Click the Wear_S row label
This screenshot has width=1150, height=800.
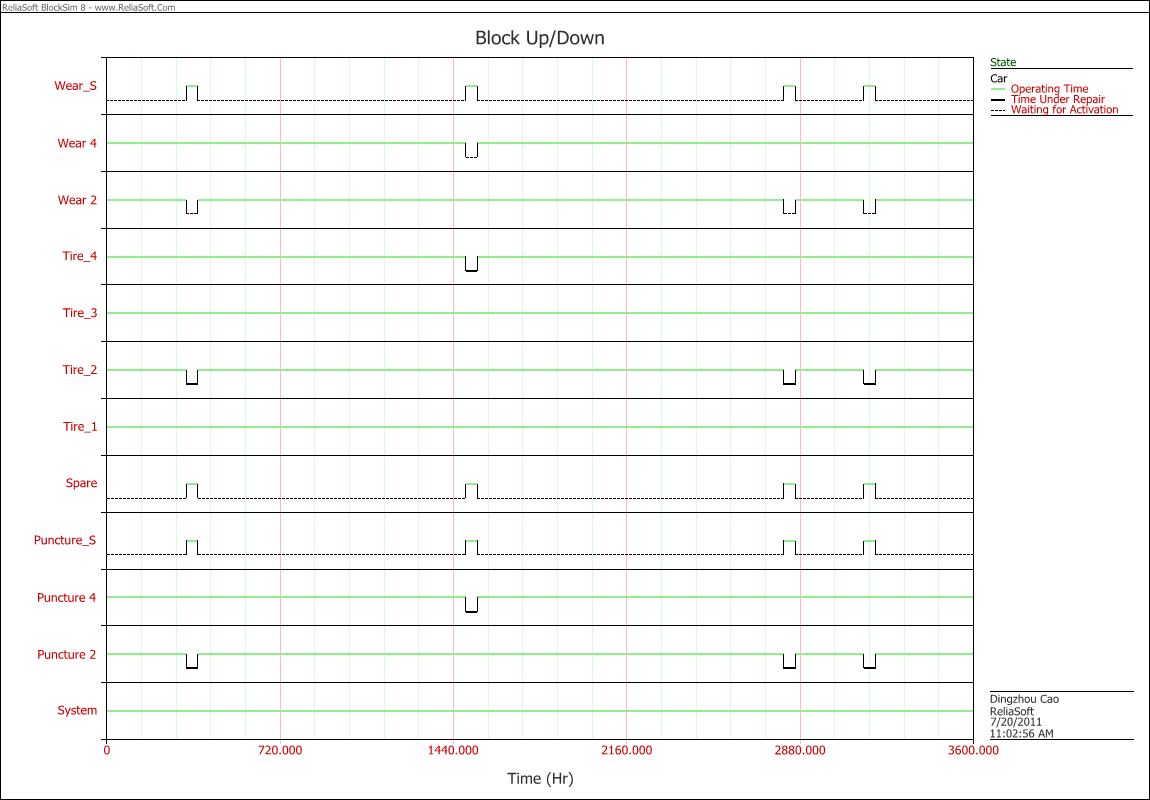[76, 86]
